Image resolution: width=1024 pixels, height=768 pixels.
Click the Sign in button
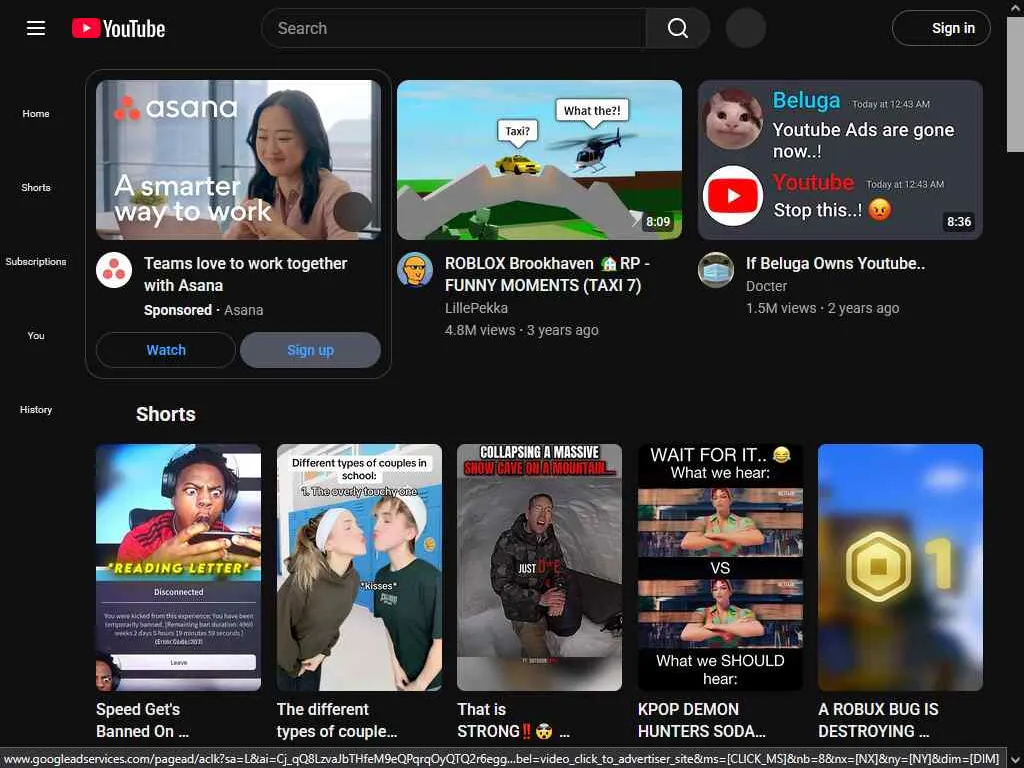point(941,28)
